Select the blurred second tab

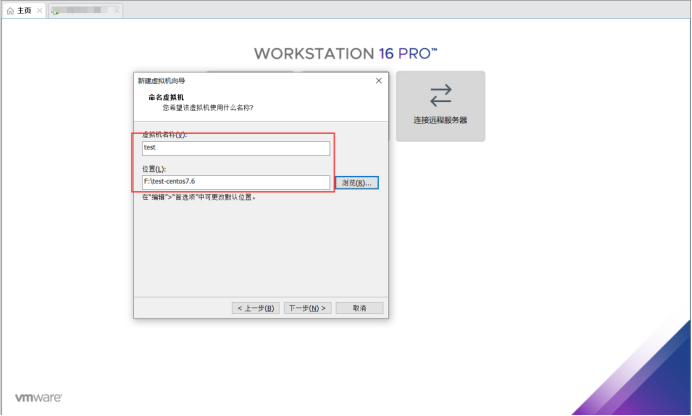[85, 11]
